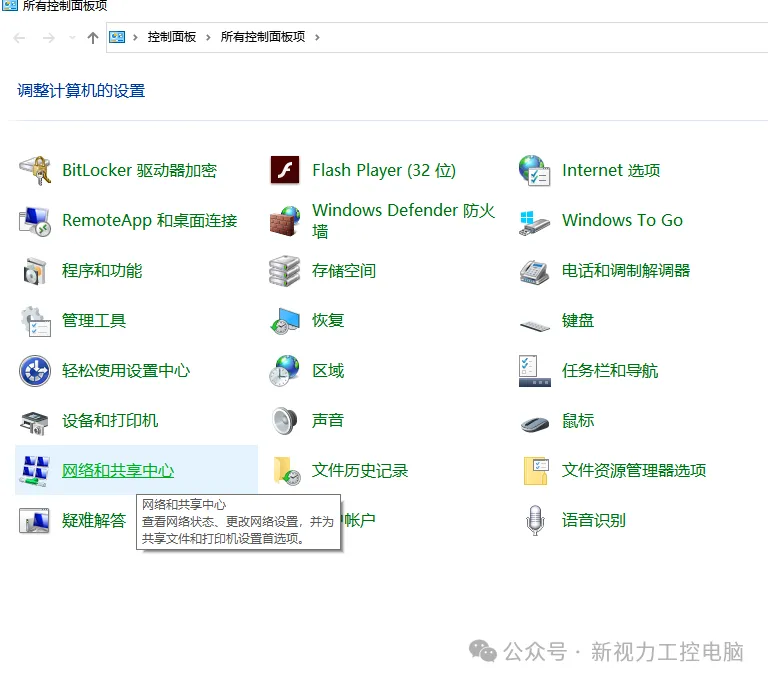Open the 键盘 keyboard icon
Screen dimensions: 768x682
click(x=535, y=325)
